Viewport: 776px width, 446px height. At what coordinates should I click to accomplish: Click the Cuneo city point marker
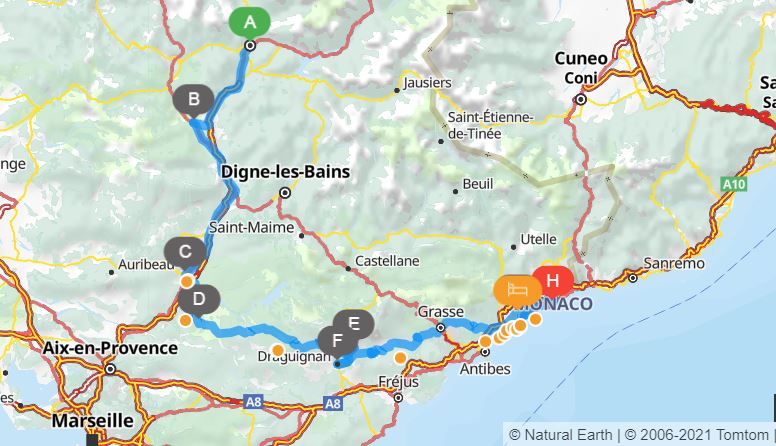point(581,99)
